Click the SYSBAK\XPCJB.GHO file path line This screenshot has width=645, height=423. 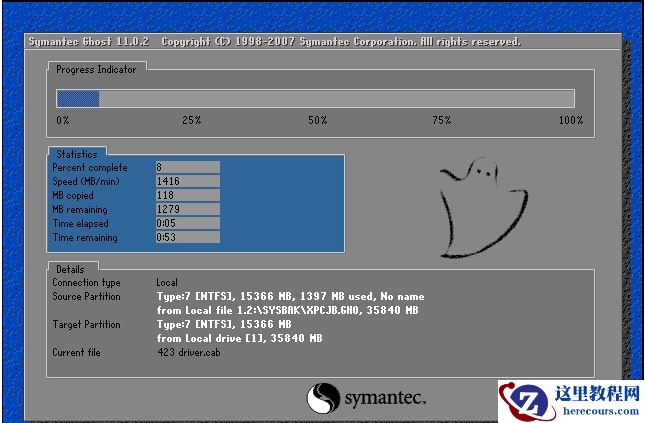coord(288,310)
